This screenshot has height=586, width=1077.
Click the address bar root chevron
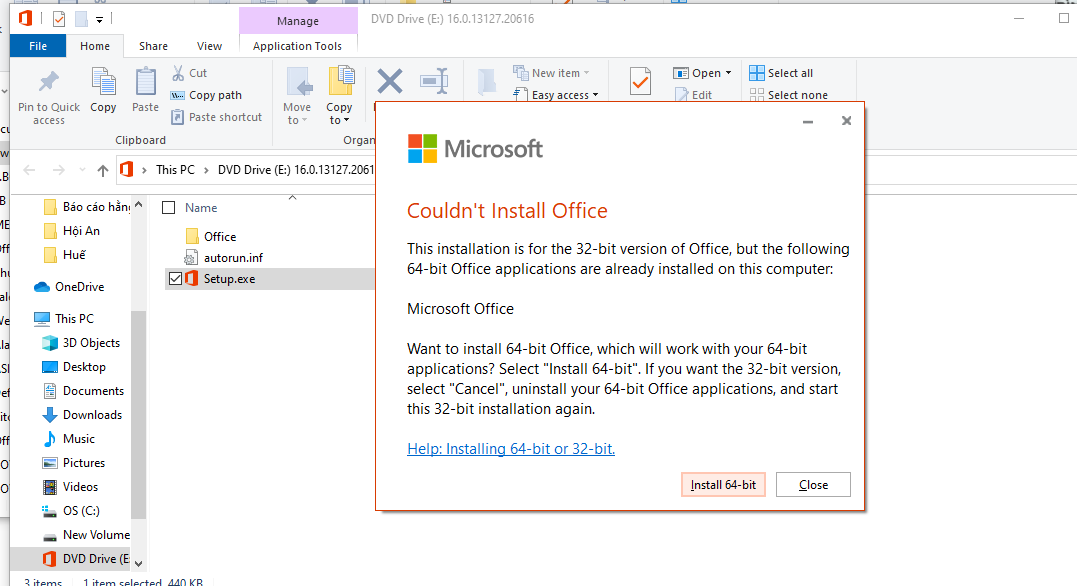[x=144, y=170]
